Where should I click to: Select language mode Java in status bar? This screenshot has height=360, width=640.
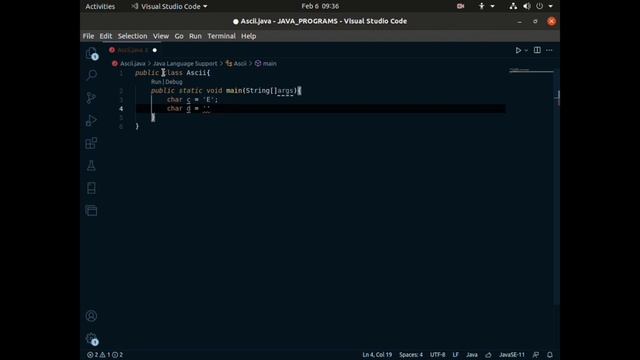click(472, 355)
